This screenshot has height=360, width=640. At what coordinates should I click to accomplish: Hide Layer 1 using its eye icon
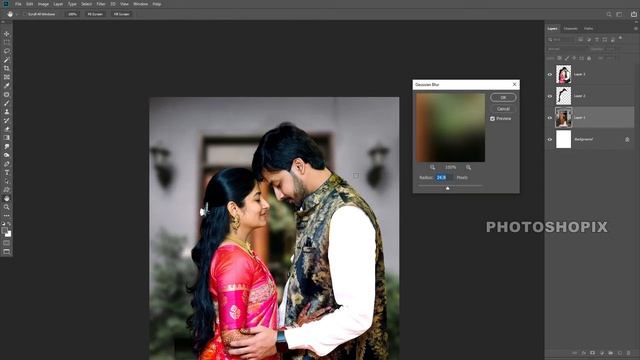[550, 118]
